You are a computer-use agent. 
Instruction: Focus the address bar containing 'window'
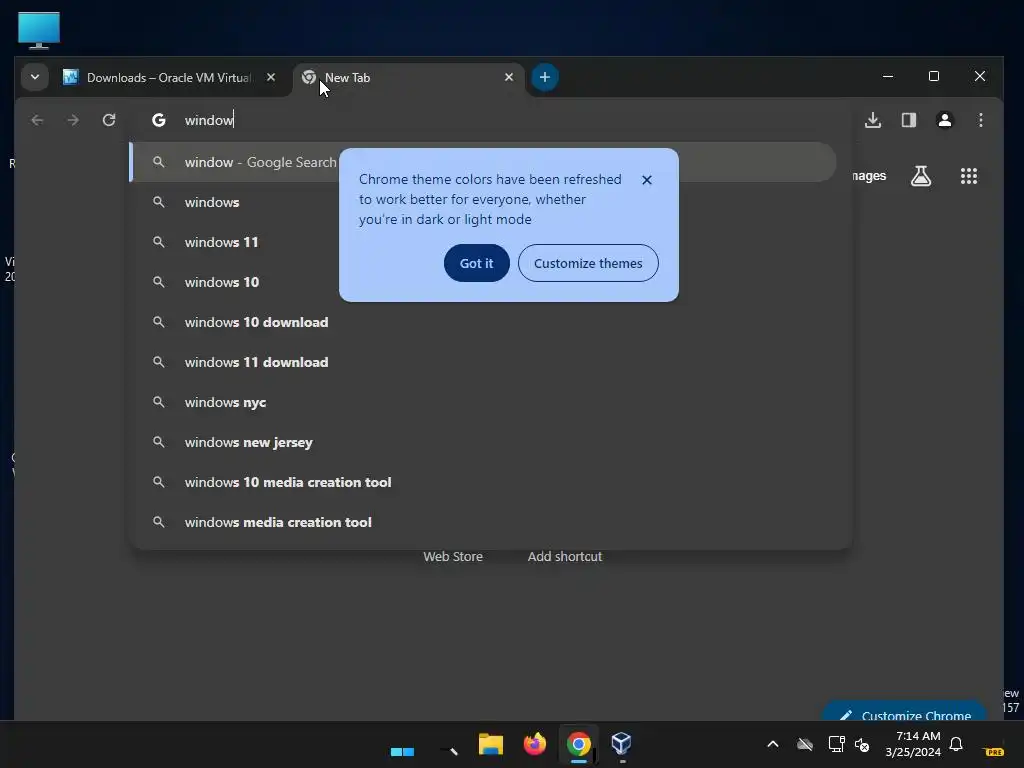coord(490,120)
